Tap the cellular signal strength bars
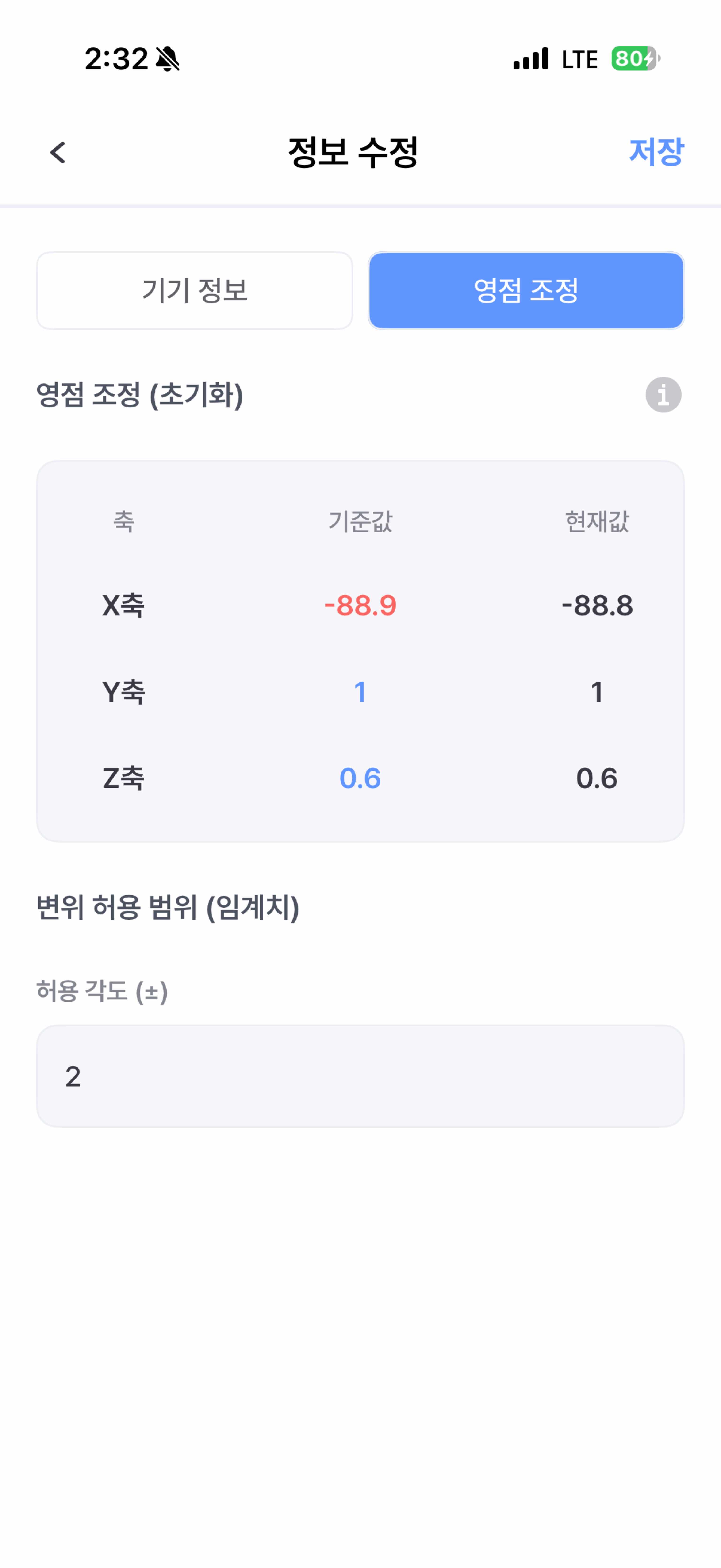Image resolution: width=721 pixels, height=1568 pixels. click(x=531, y=59)
